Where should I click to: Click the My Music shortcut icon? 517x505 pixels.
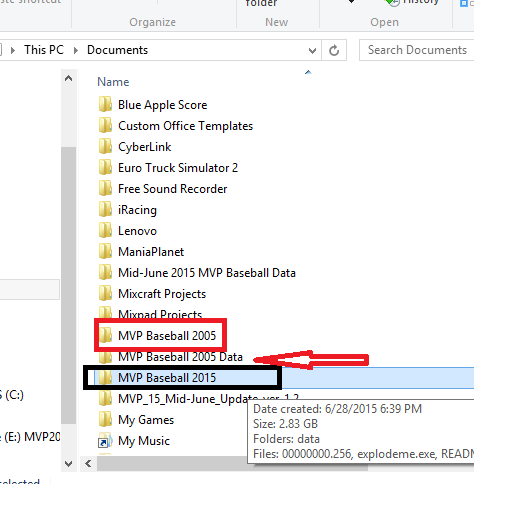tap(105, 441)
